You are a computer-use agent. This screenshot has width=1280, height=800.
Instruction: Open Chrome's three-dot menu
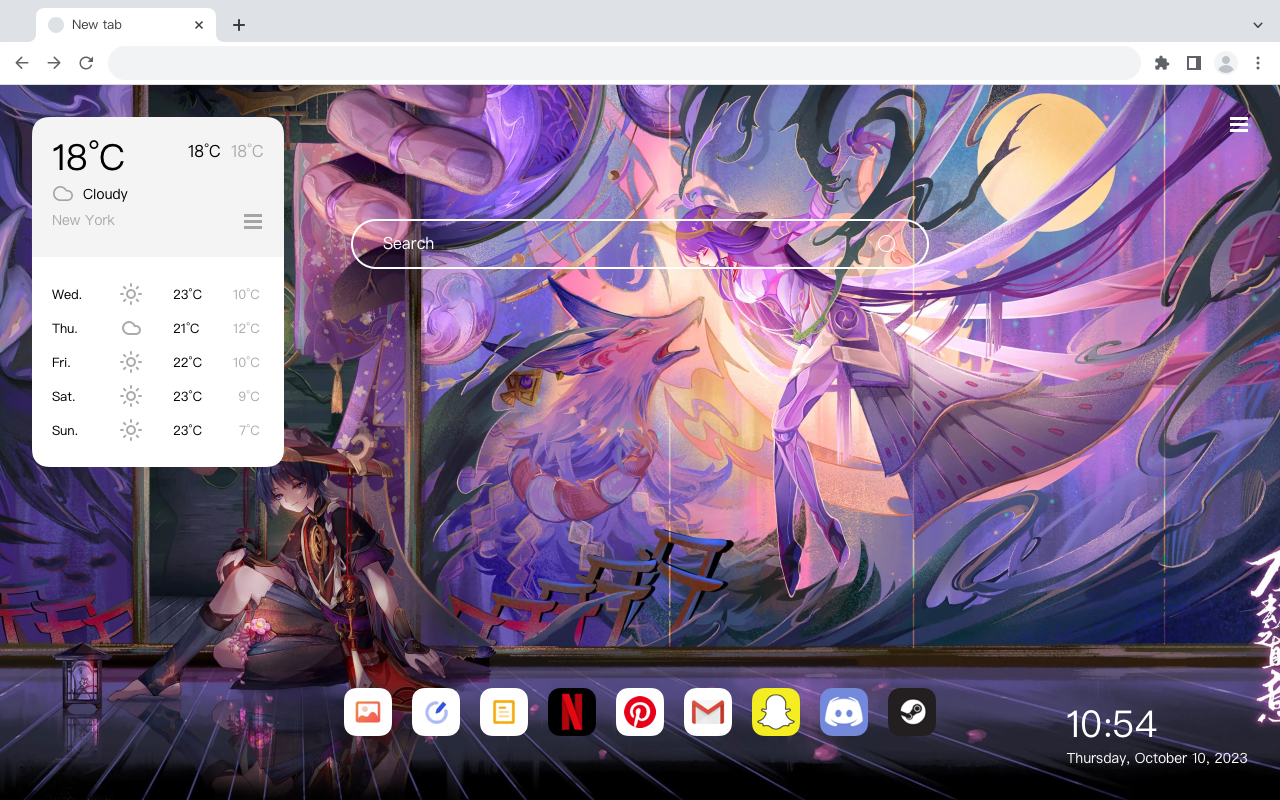click(1258, 63)
